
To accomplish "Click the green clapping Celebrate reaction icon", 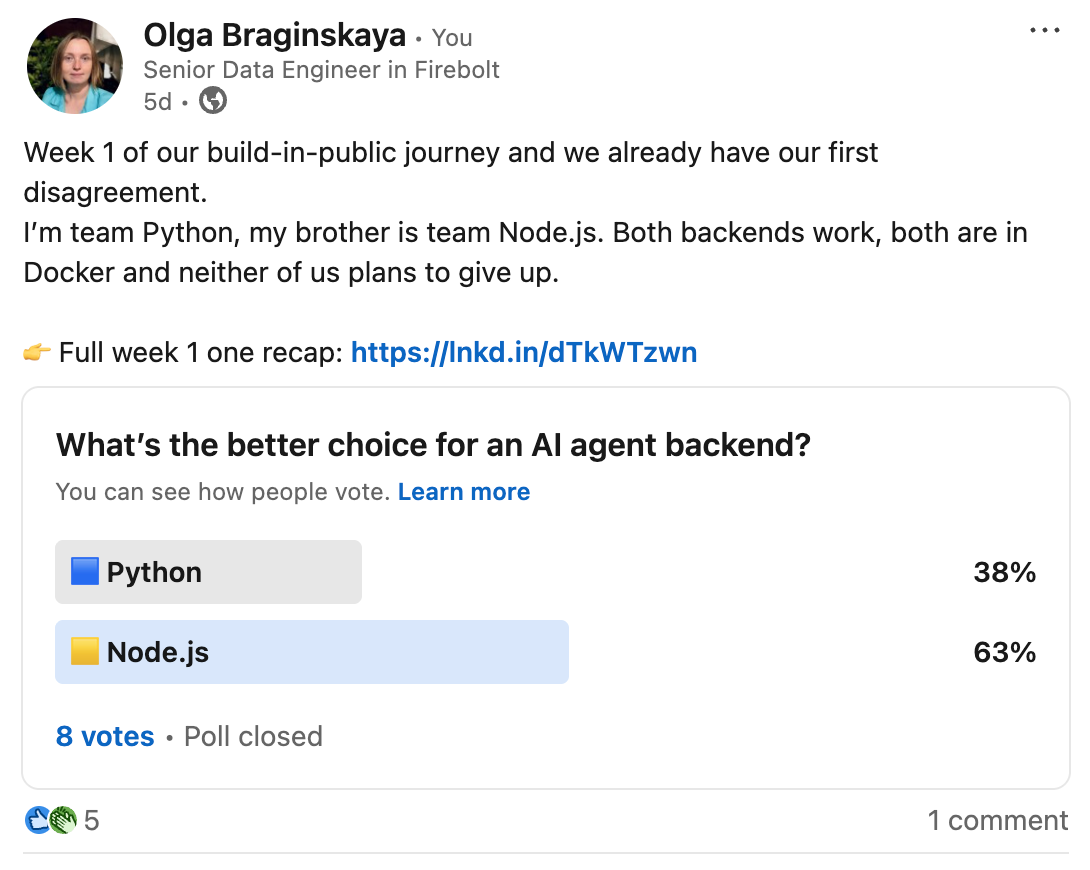I will [62, 820].
